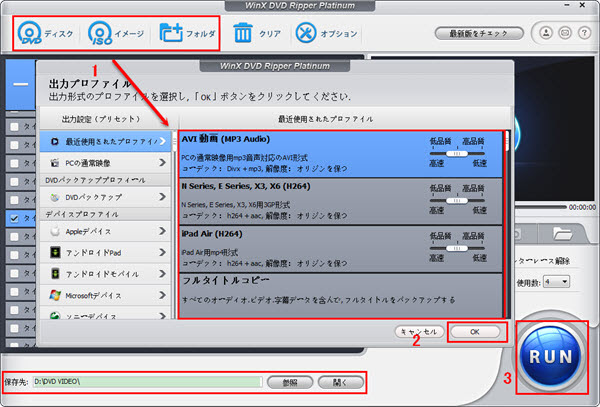This screenshot has width=600, height=407.
Task: Browse destination folder with 参照
Action: point(290,382)
